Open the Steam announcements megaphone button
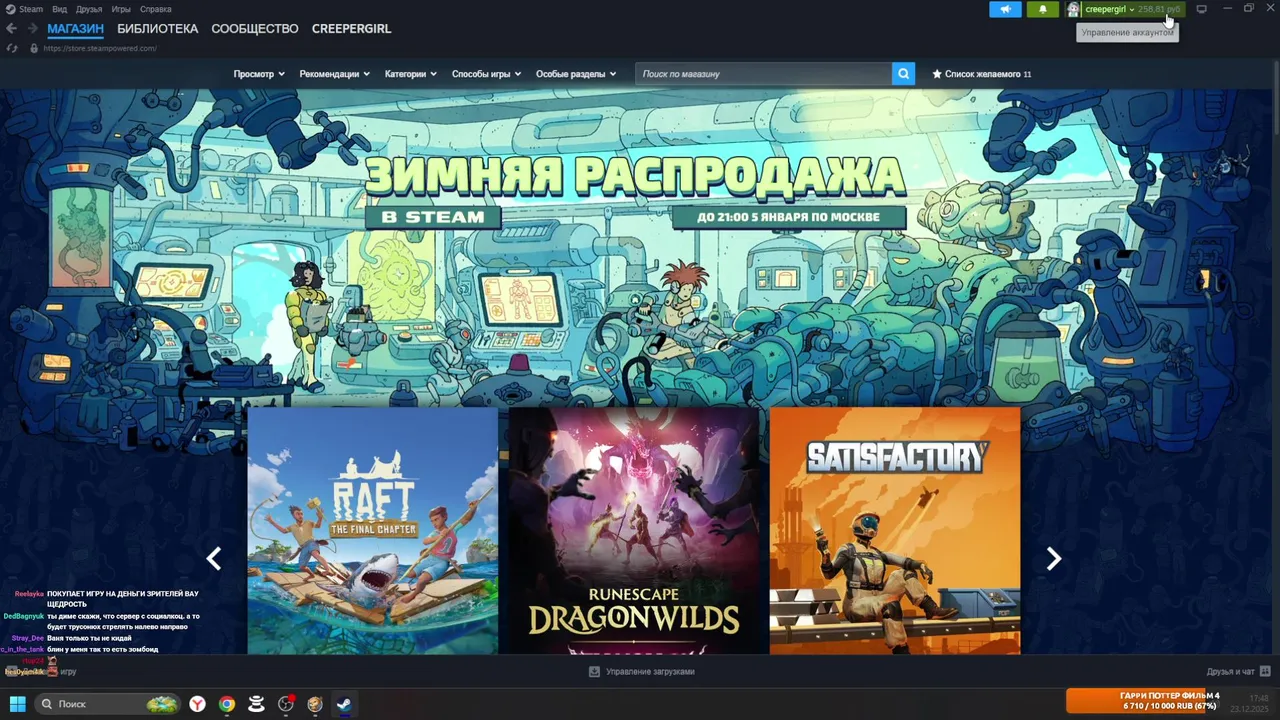 [x=1005, y=9]
